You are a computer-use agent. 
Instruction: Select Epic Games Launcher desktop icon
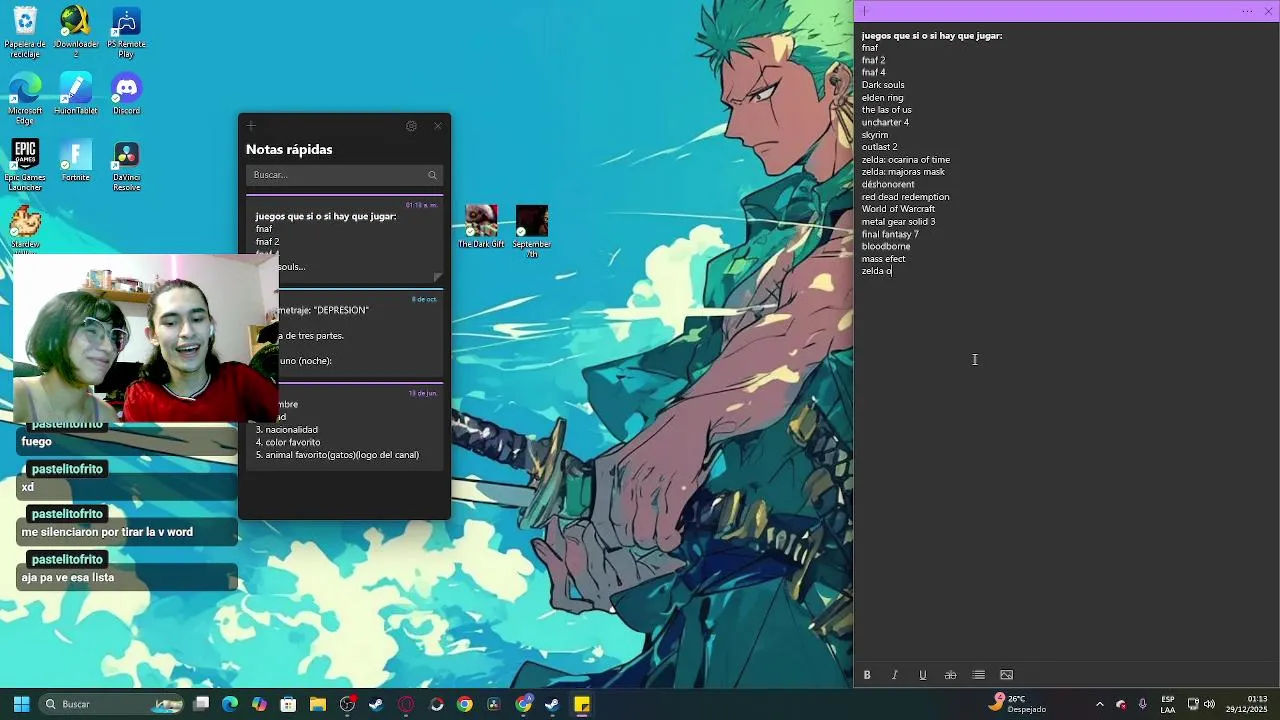25,165
